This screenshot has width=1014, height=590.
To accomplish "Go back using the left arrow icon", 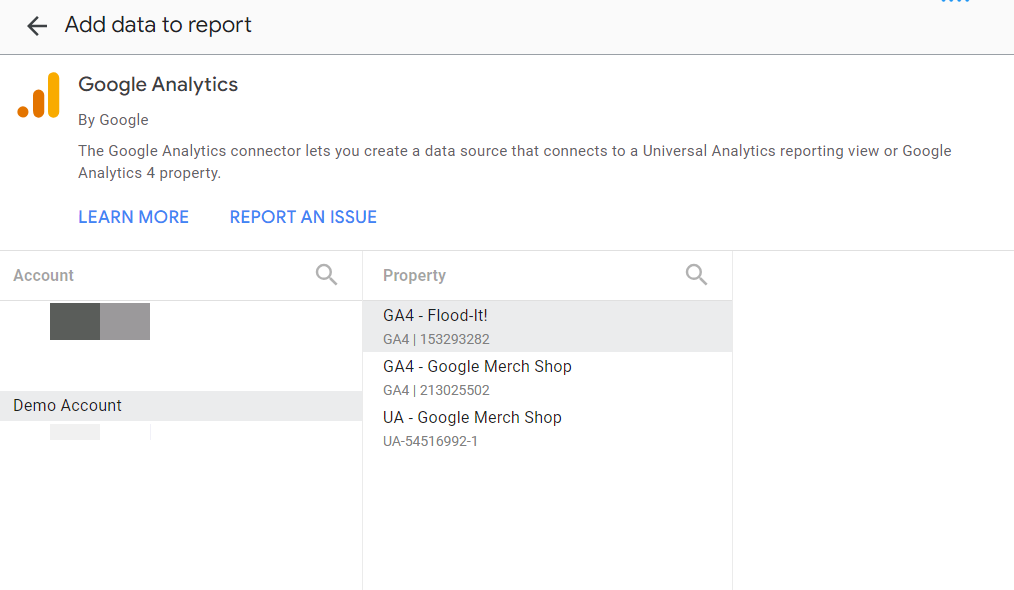I will pos(37,26).
